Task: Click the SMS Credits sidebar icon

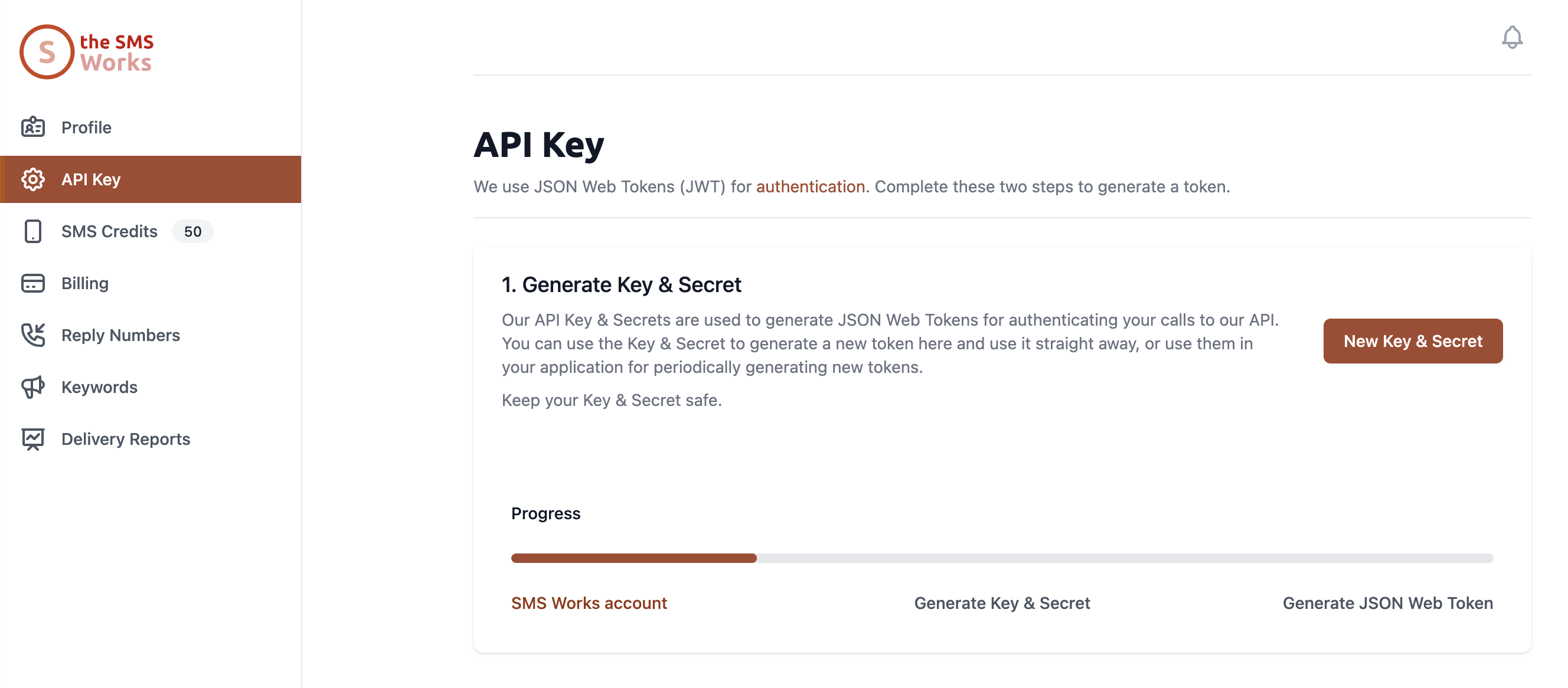Action: point(33,231)
